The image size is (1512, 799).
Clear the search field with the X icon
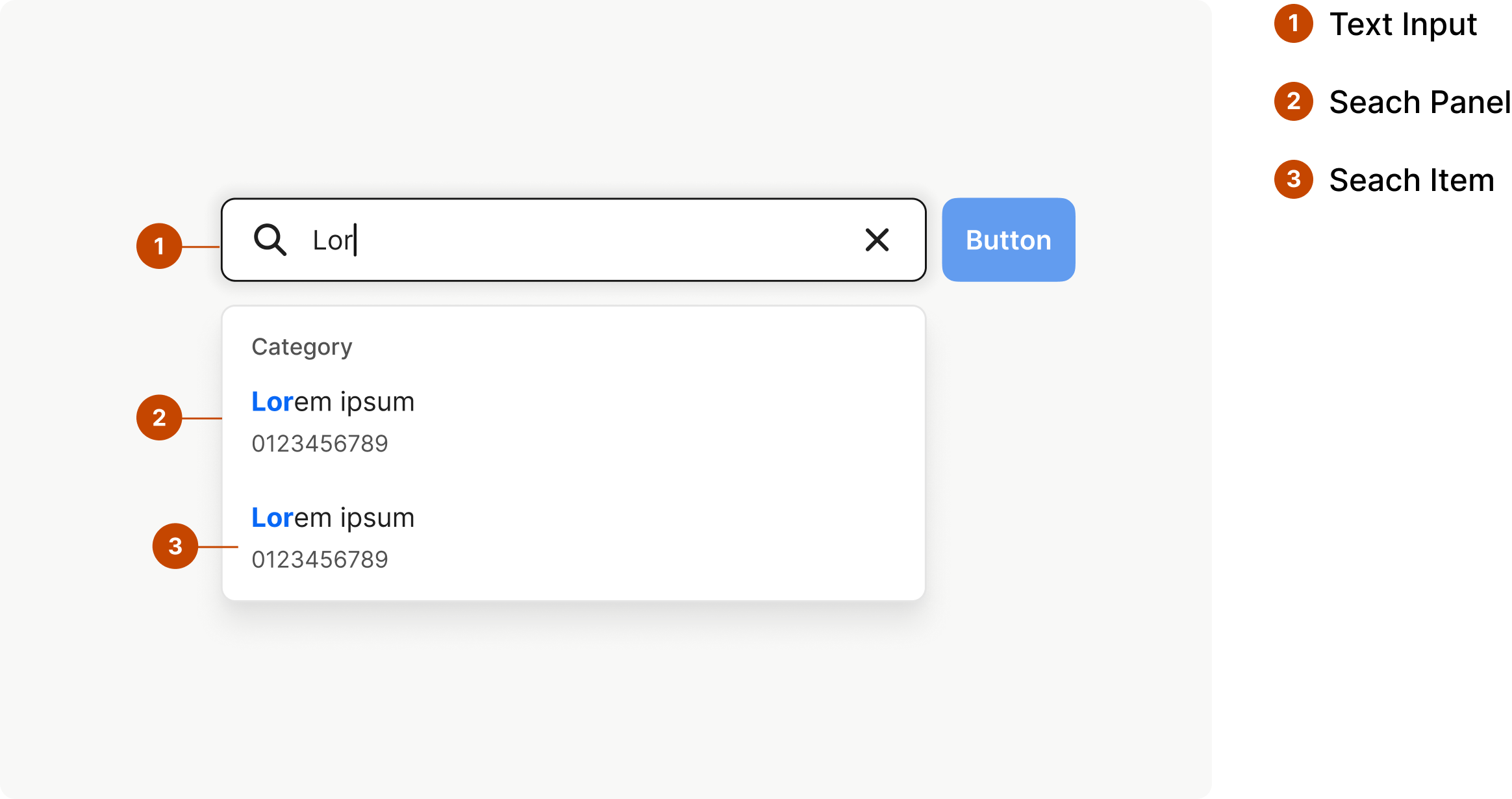(x=877, y=240)
